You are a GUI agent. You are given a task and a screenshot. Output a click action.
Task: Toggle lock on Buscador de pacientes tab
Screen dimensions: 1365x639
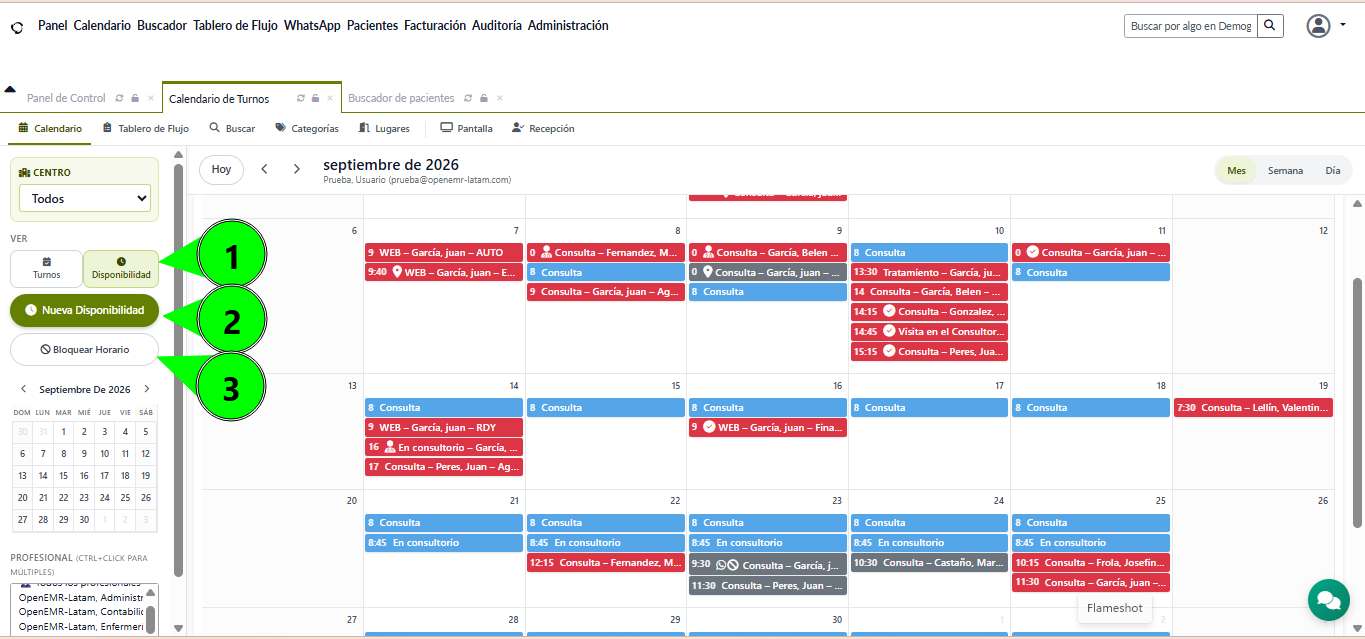[x=484, y=99]
